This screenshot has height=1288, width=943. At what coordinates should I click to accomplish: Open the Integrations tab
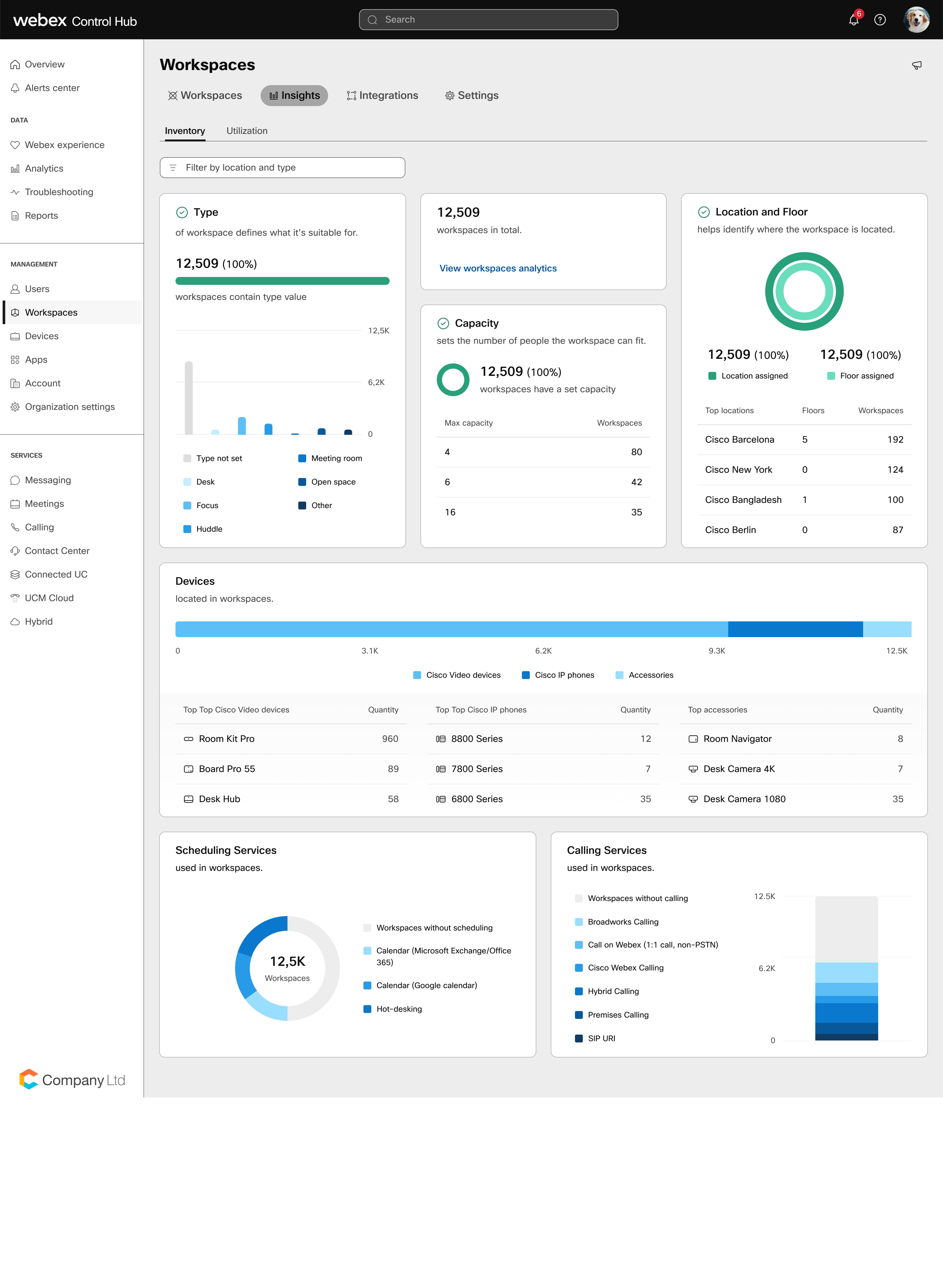(382, 95)
